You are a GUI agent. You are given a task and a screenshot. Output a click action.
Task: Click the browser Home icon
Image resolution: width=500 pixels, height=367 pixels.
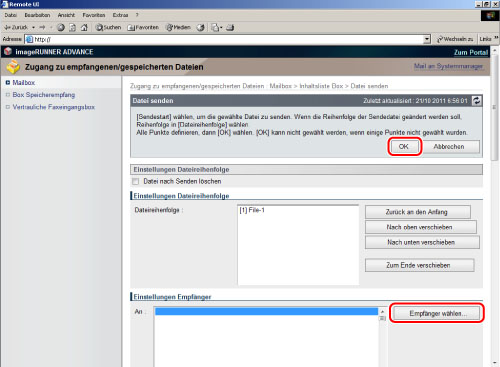point(84,27)
